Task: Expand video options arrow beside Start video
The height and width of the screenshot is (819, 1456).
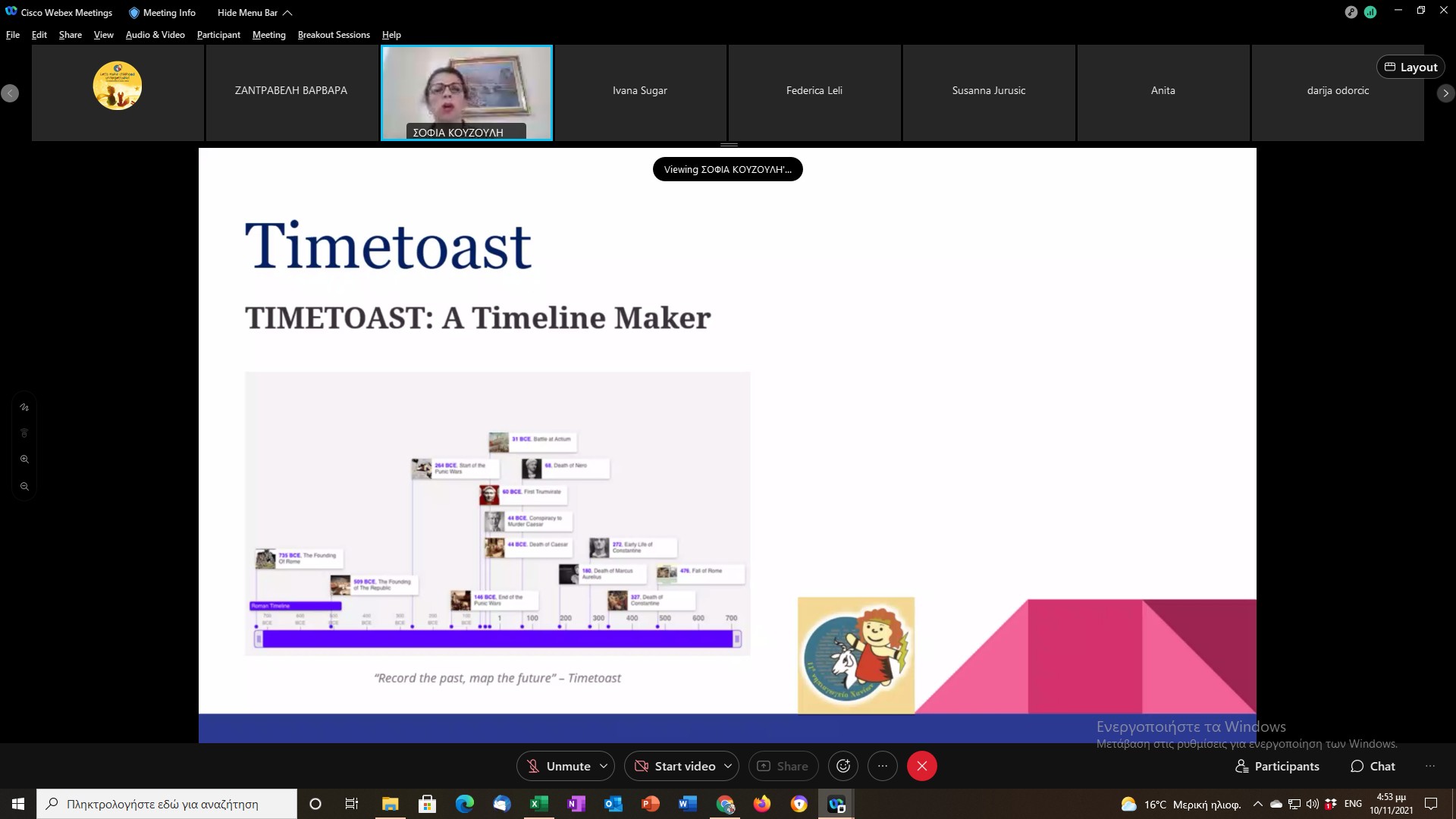Action: click(x=728, y=766)
